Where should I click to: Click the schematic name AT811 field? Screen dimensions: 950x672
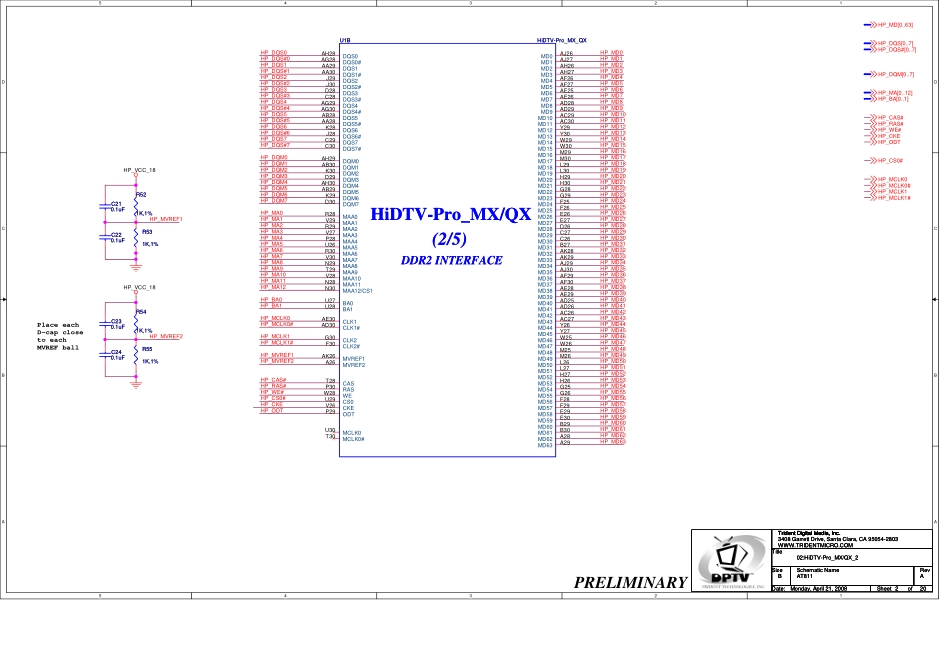pyautogui.click(x=804, y=576)
